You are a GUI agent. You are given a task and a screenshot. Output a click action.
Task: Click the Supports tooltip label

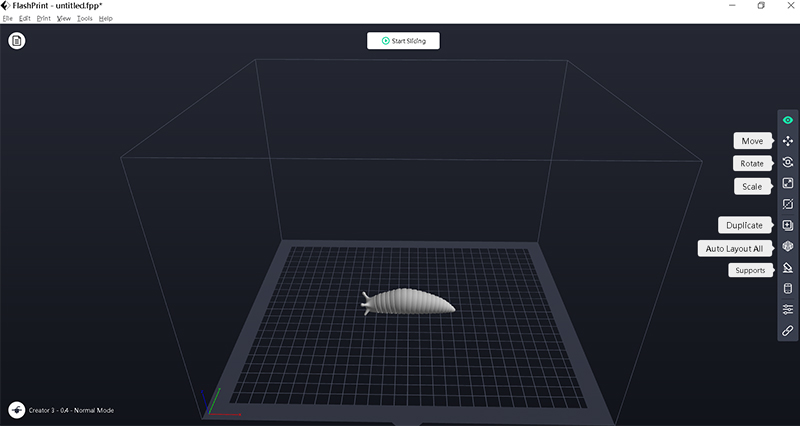coord(750,270)
